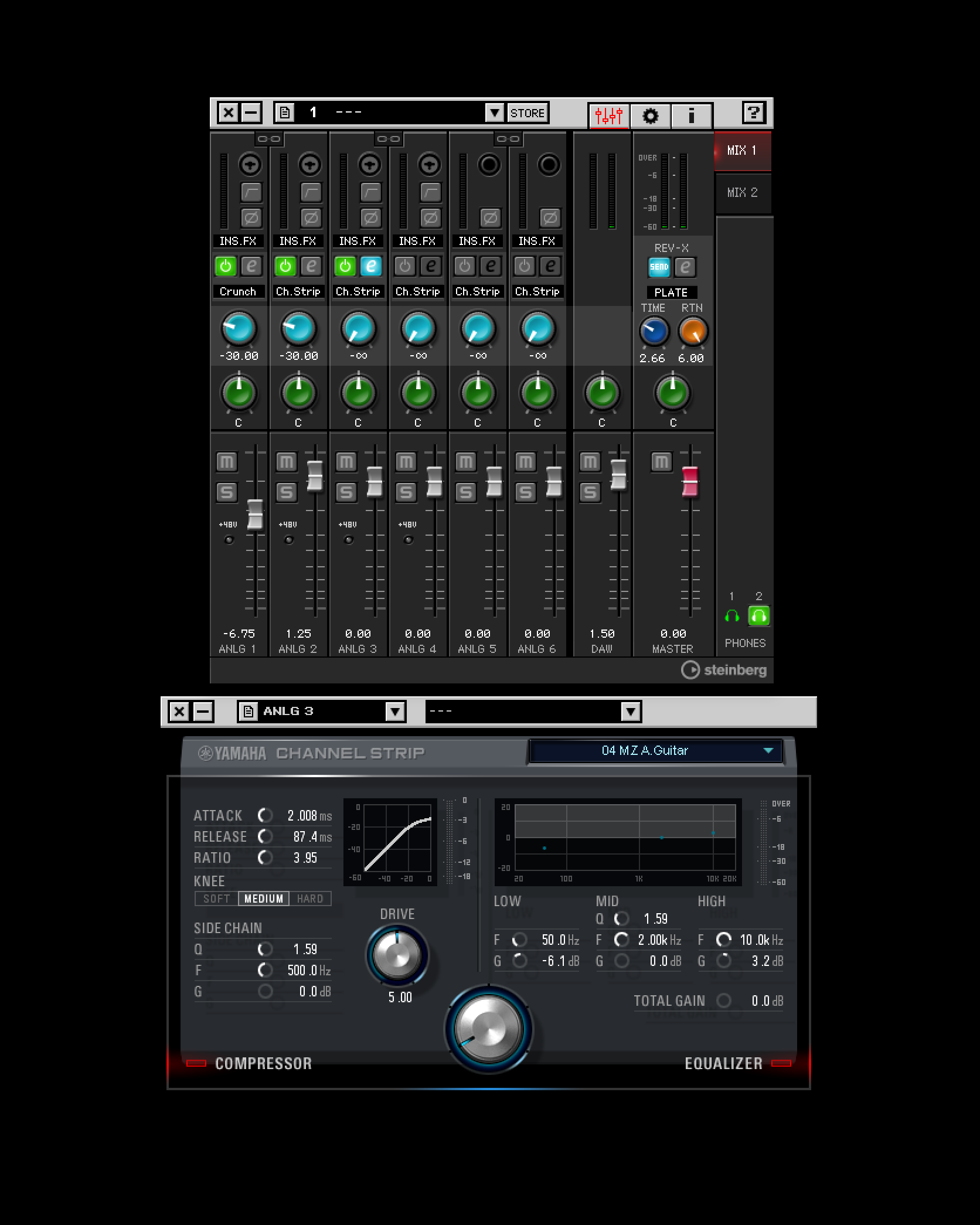Toggle the COMPRESSOR section on/off
The height and width of the screenshot is (1225, 980).
click(196, 1063)
